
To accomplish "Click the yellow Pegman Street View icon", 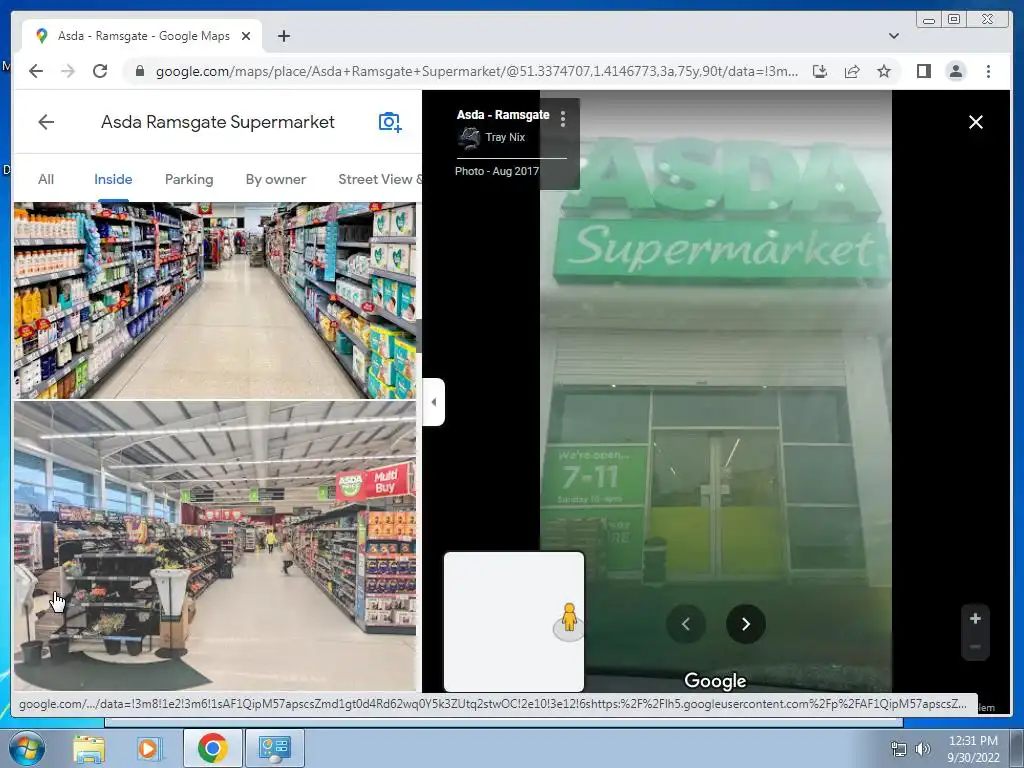I will pyautogui.click(x=569, y=618).
